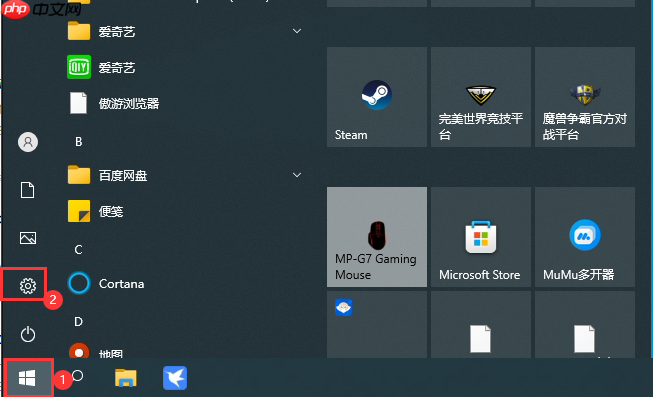
Task: Open the Steam tile
Action: point(377,97)
